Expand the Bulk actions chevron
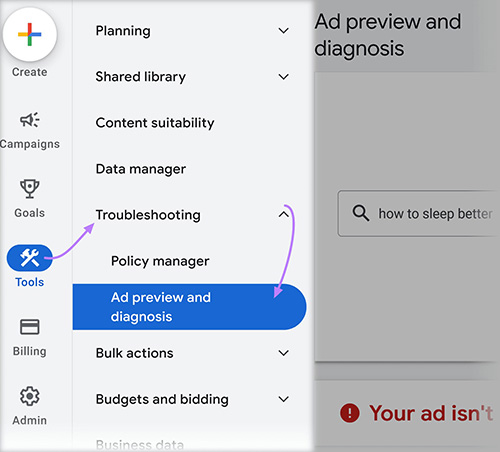Viewport: 500px width, 452px height. (284, 353)
